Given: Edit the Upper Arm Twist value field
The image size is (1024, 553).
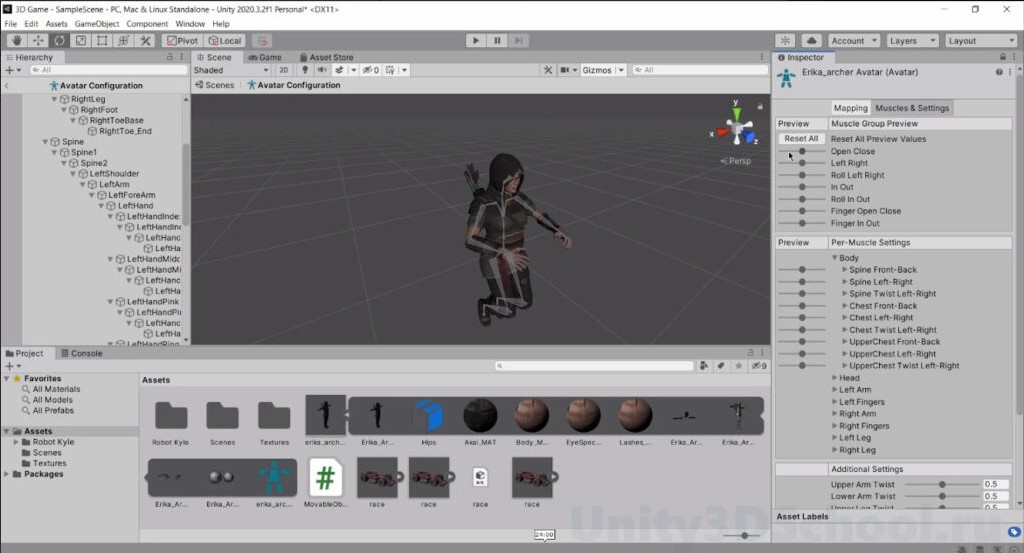Looking at the screenshot, I should 996,484.
